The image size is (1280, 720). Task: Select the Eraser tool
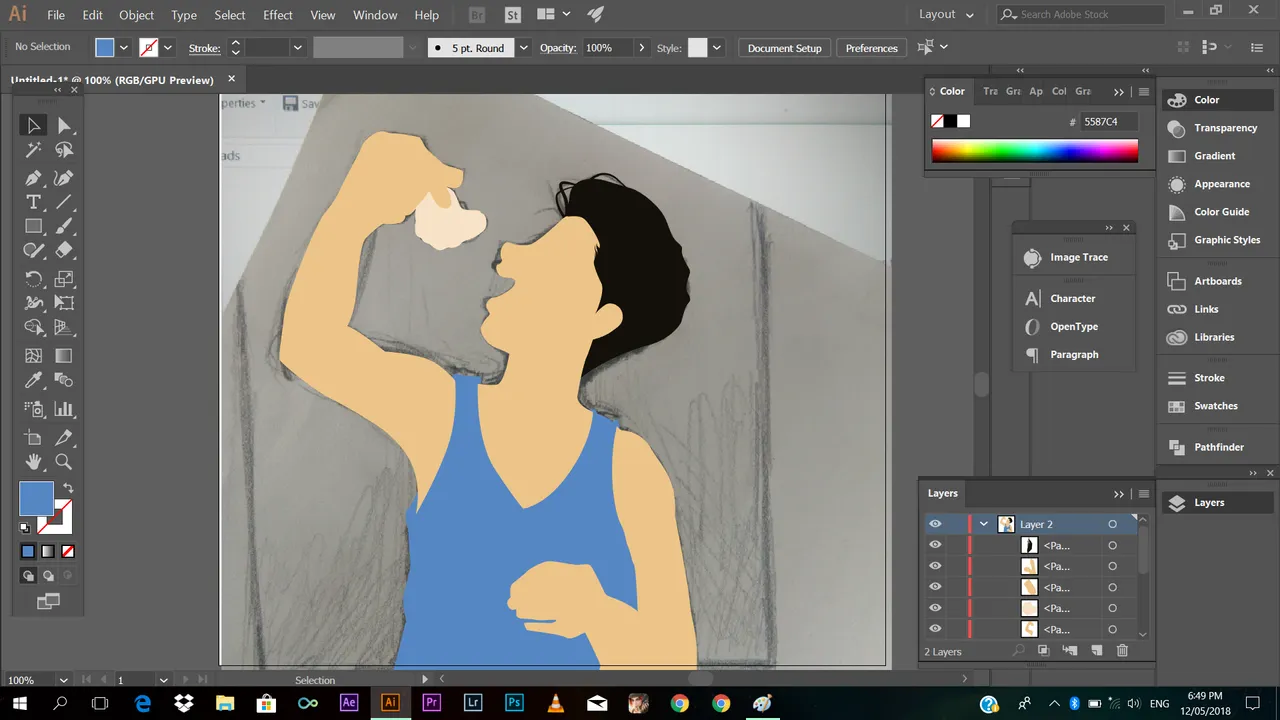pos(64,251)
